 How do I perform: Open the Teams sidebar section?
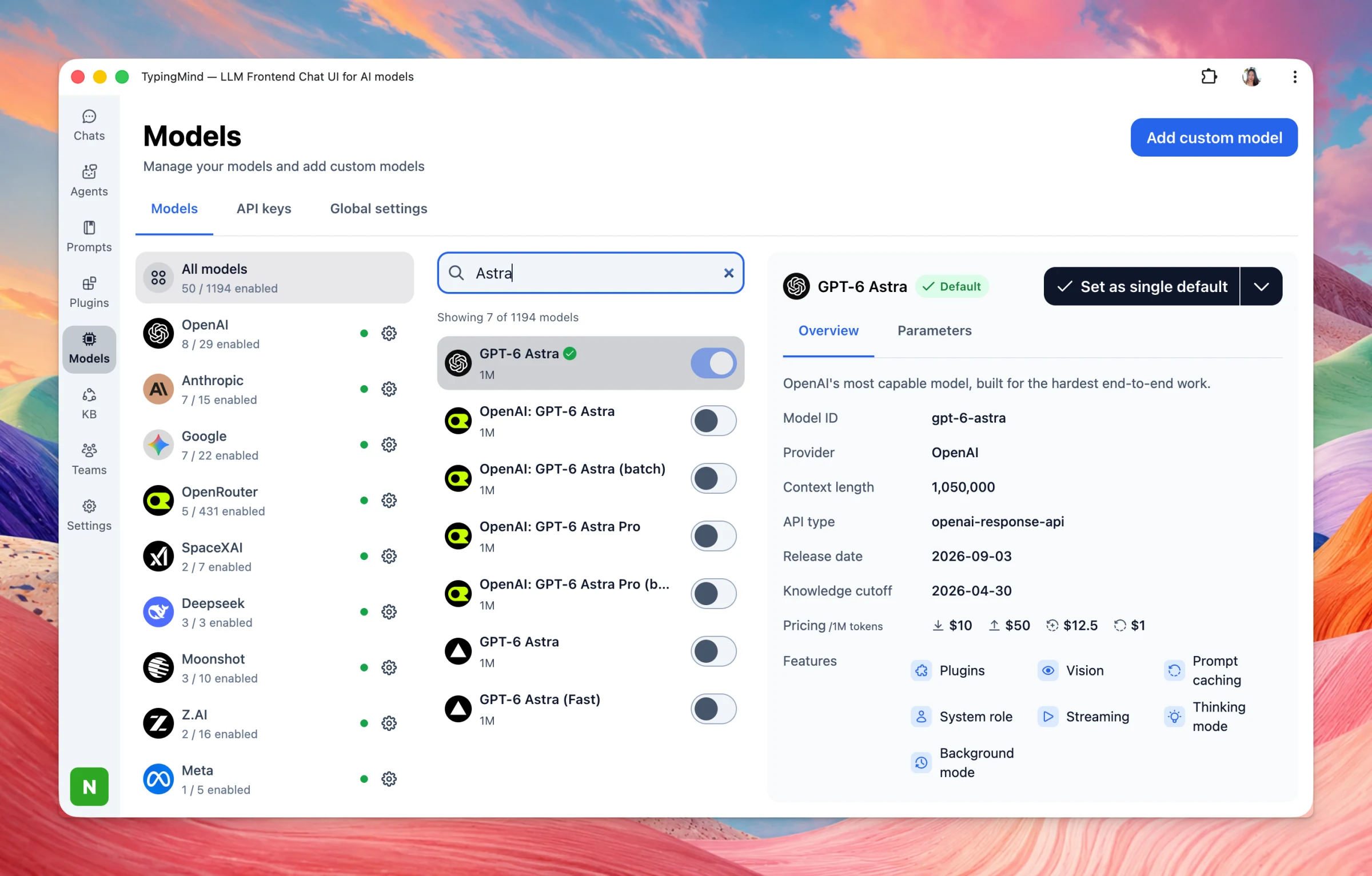click(89, 459)
